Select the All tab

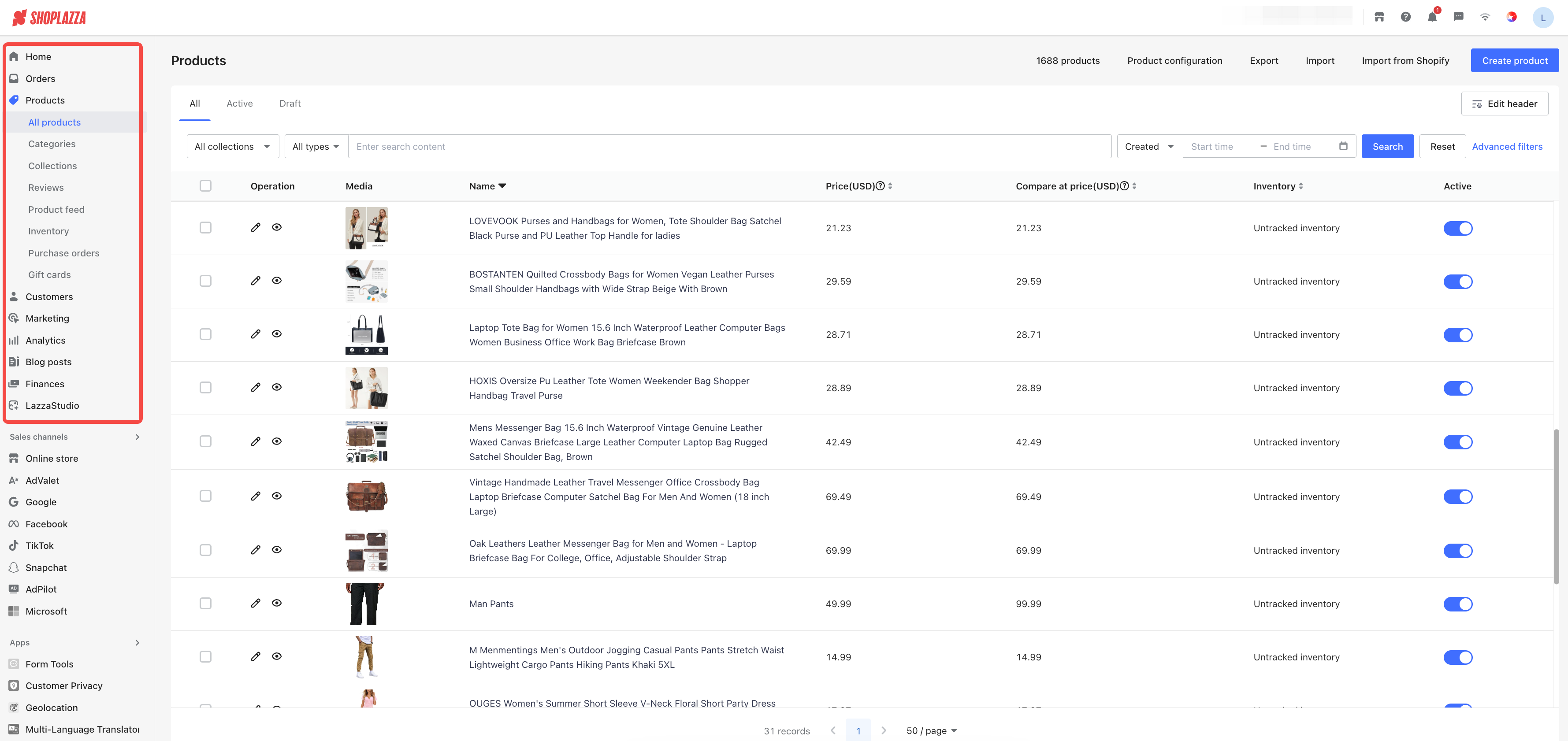point(195,104)
